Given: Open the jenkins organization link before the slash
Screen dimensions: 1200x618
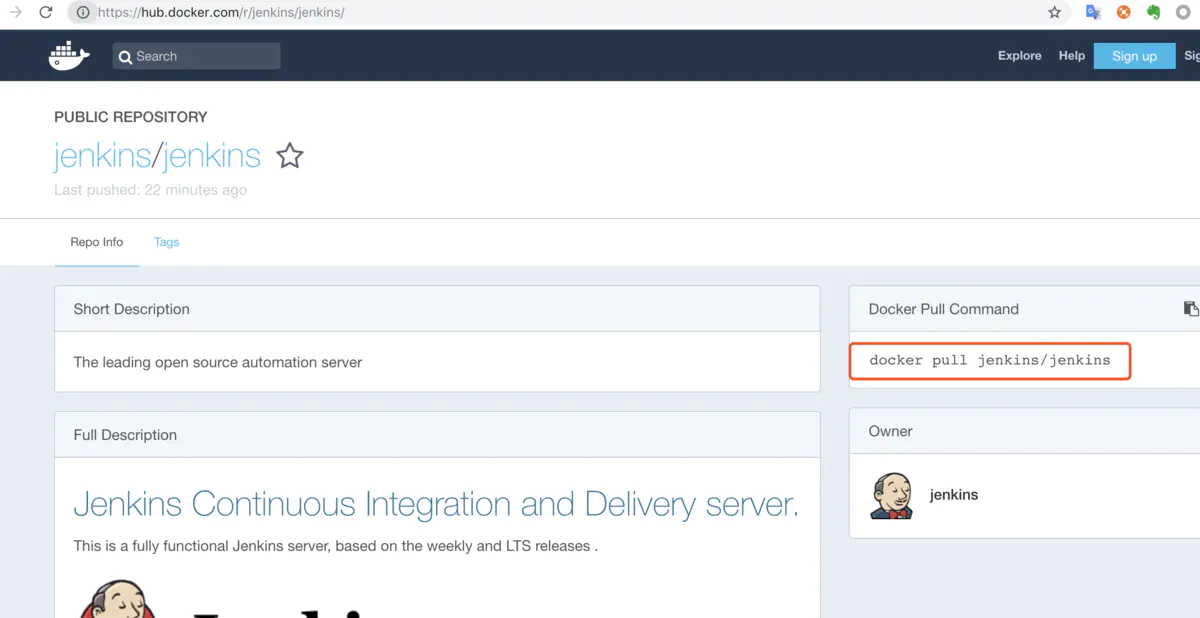Looking at the screenshot, I should click(x=101, y=156).
